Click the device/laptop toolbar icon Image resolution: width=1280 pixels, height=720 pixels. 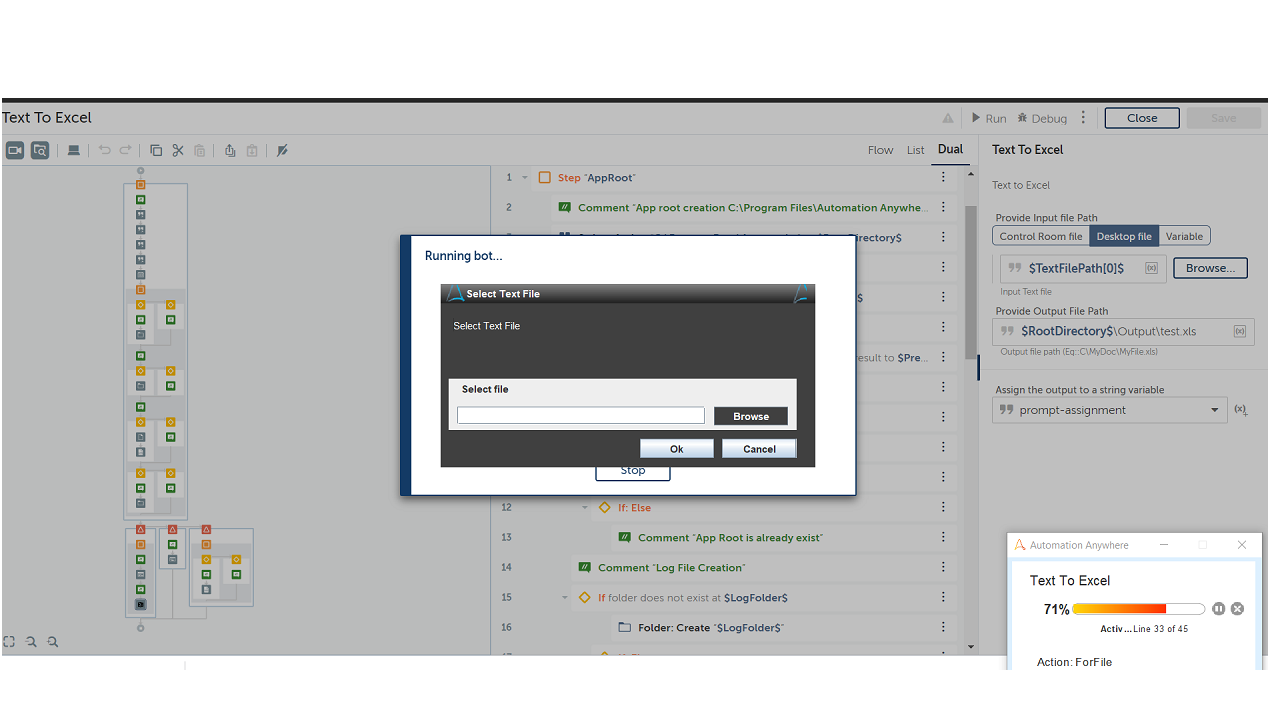coord(73,150)
